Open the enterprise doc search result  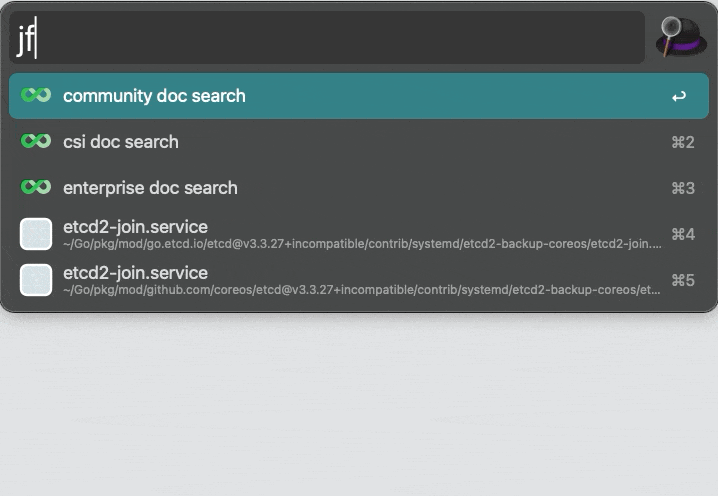[150, 188]
